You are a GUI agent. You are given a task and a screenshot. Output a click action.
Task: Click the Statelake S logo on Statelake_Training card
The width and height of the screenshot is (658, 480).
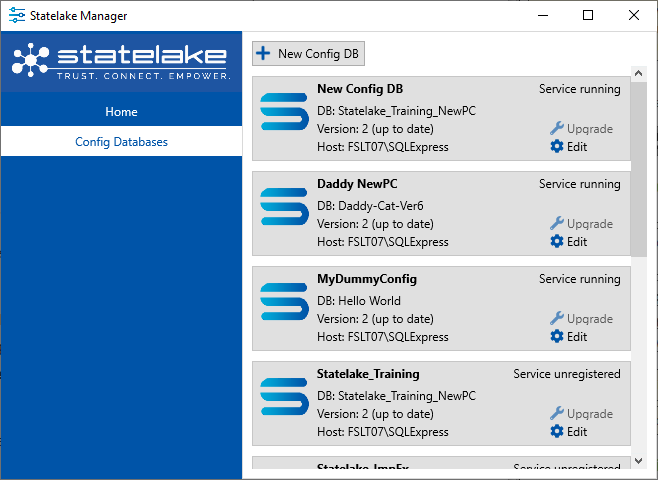tap(284, 397)
